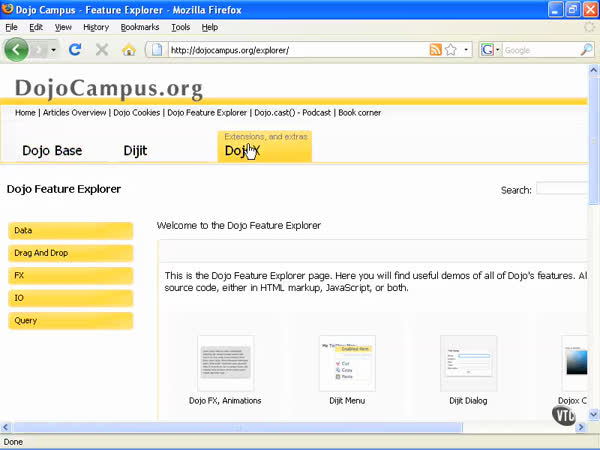Click the Stop loading X icon

pyautogui.click(x=101, y=49)
